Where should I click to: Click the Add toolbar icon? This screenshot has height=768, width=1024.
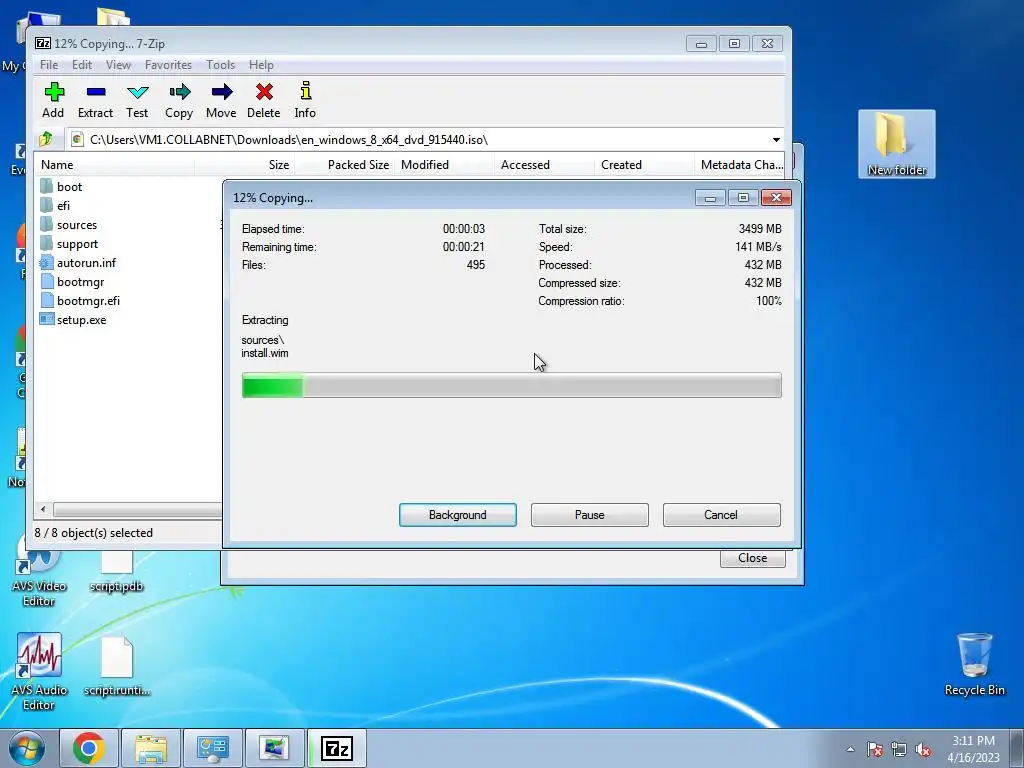54,92
